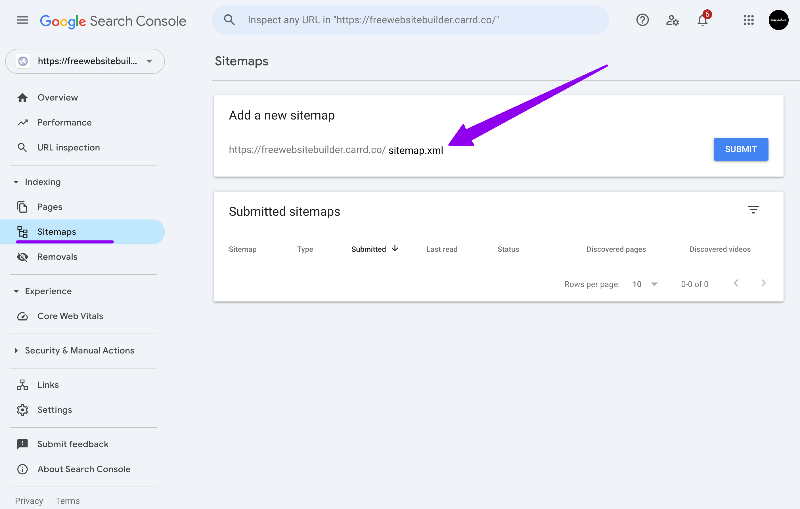The image size is (800, 509).
Task: Click the Sitemaps tree icon
Action: 22,232
